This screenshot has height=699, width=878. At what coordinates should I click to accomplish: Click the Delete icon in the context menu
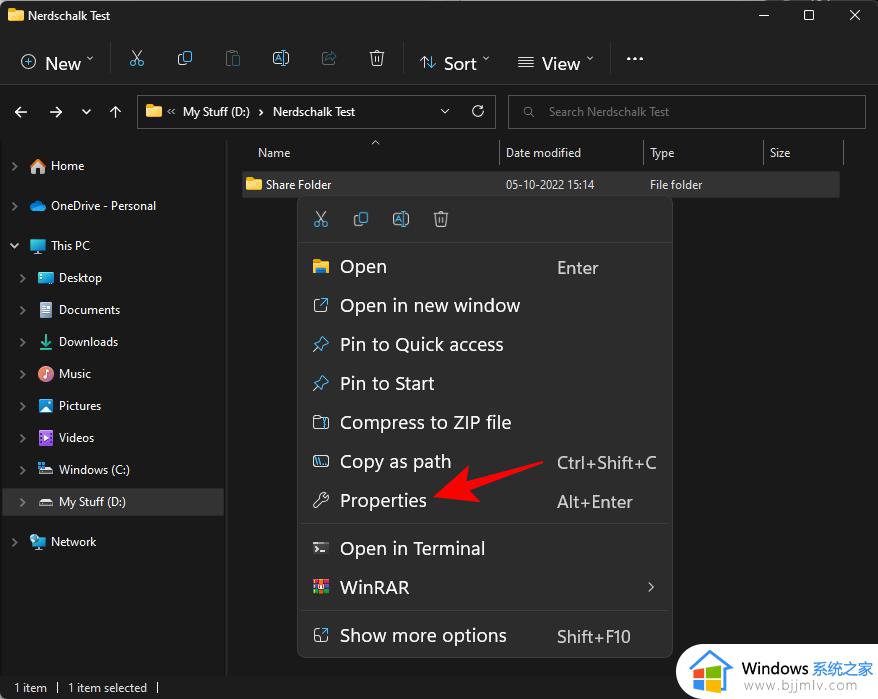point(441,219)
